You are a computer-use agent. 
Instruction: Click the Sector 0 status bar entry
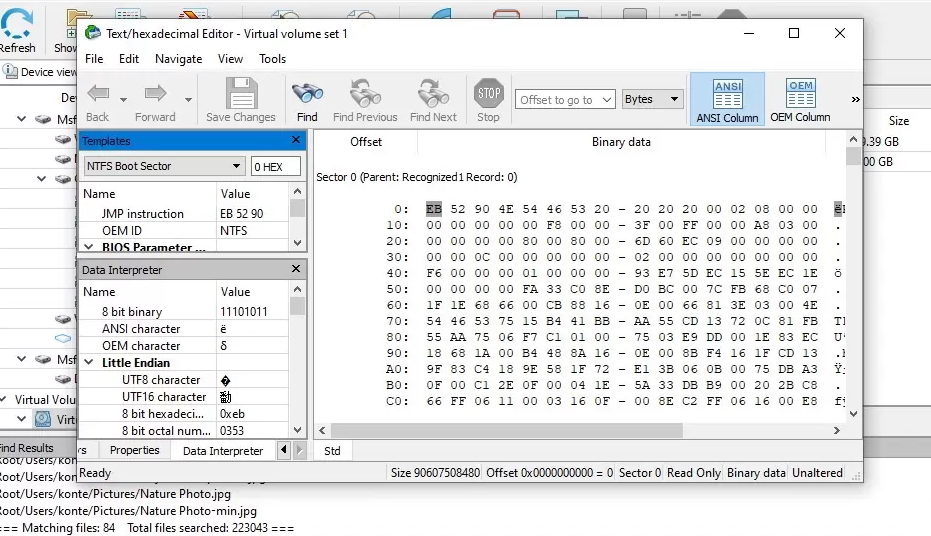[x=639, y=473]
